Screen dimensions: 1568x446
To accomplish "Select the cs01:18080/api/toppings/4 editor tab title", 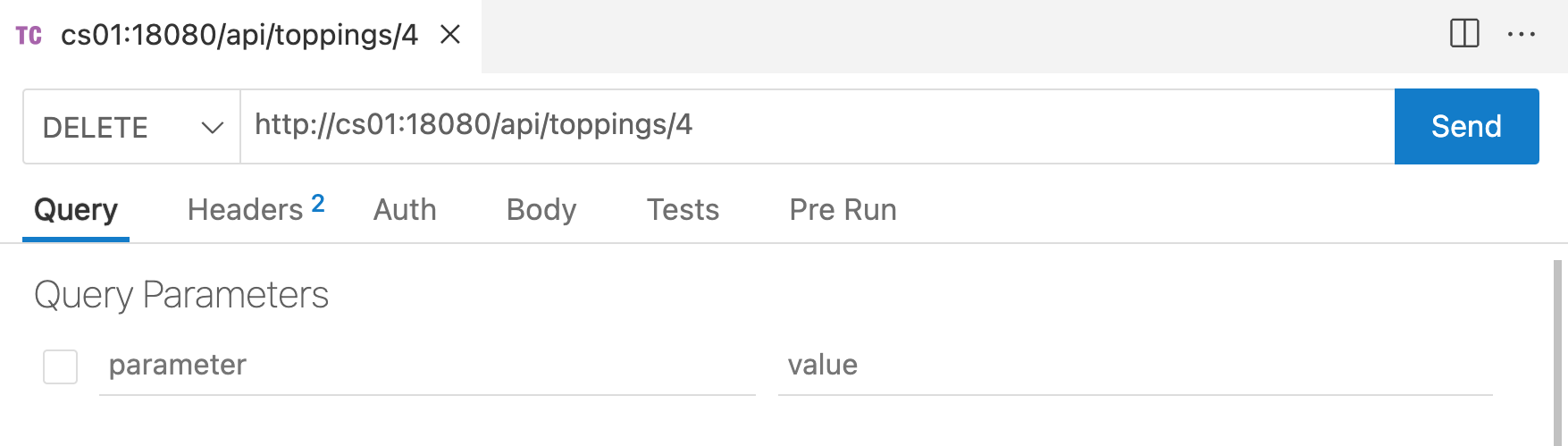I will 239,35.
